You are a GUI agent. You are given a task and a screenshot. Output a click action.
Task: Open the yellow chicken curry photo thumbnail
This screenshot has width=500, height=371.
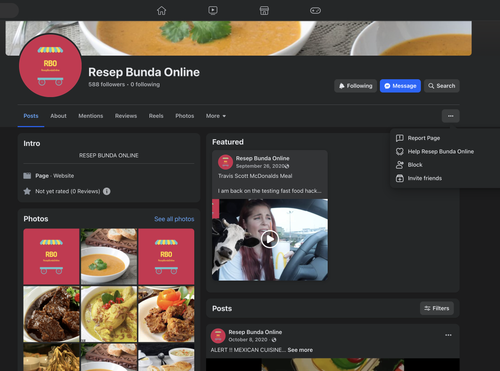coord(109,314)
